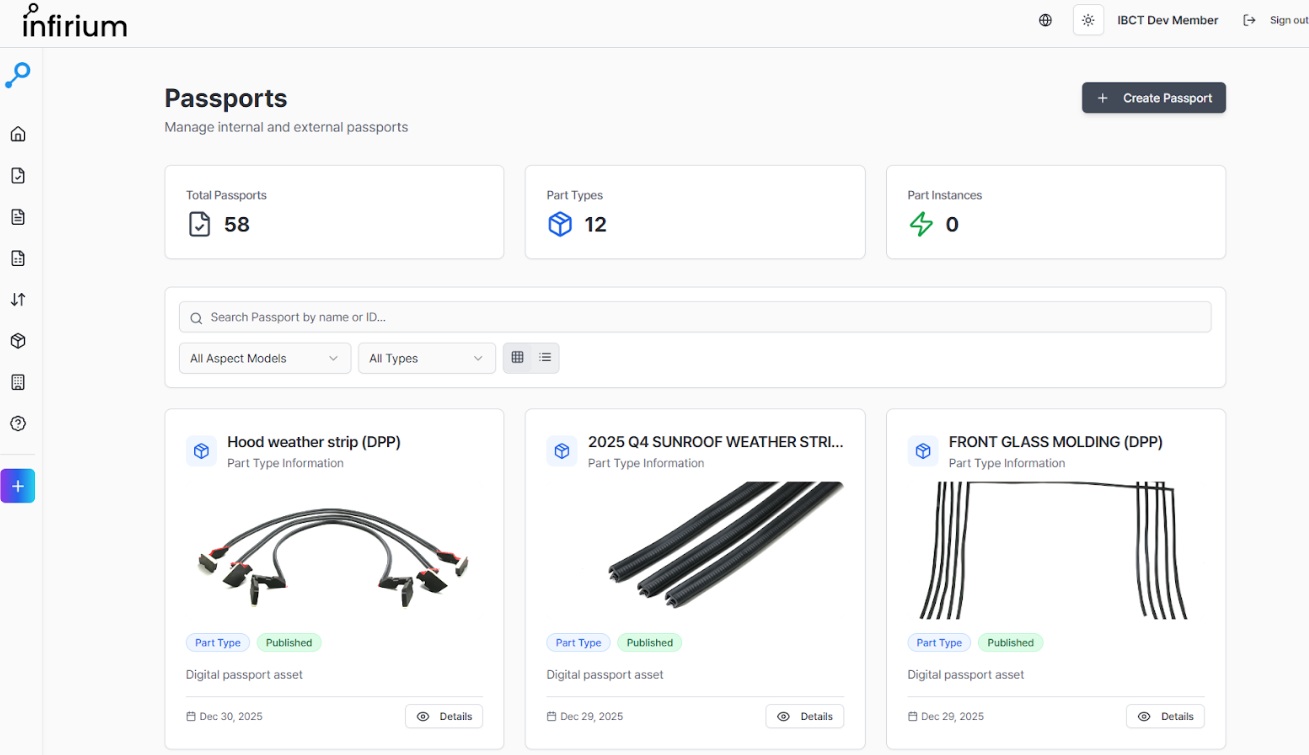
Task: Open the search magnifier icon in the sidebar
Action: 18,75
